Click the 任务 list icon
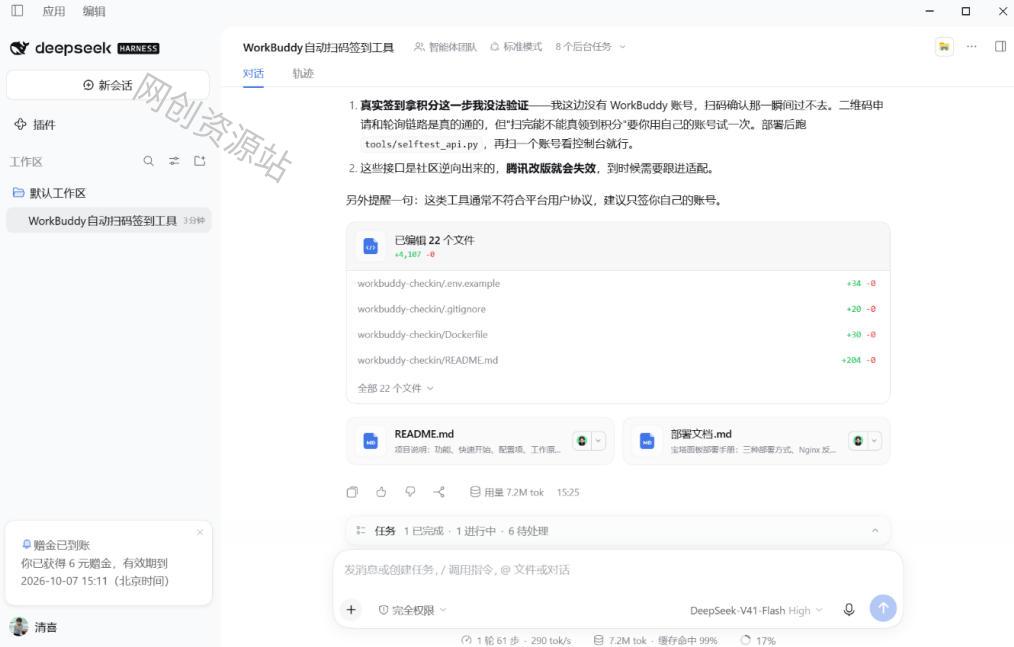The image size is (1014, 647). [x=361, y=531]
